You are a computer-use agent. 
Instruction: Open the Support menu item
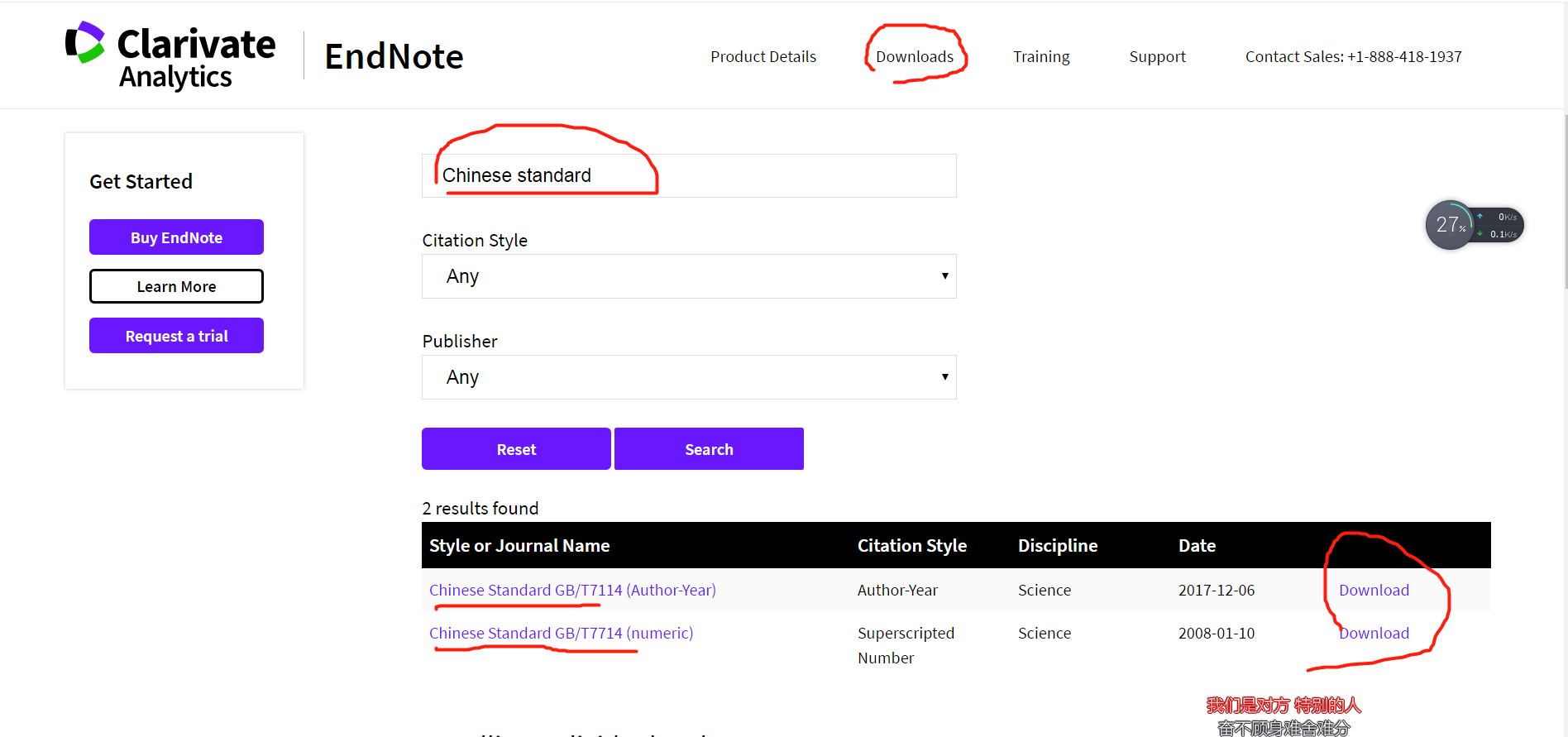(1157, 56)
